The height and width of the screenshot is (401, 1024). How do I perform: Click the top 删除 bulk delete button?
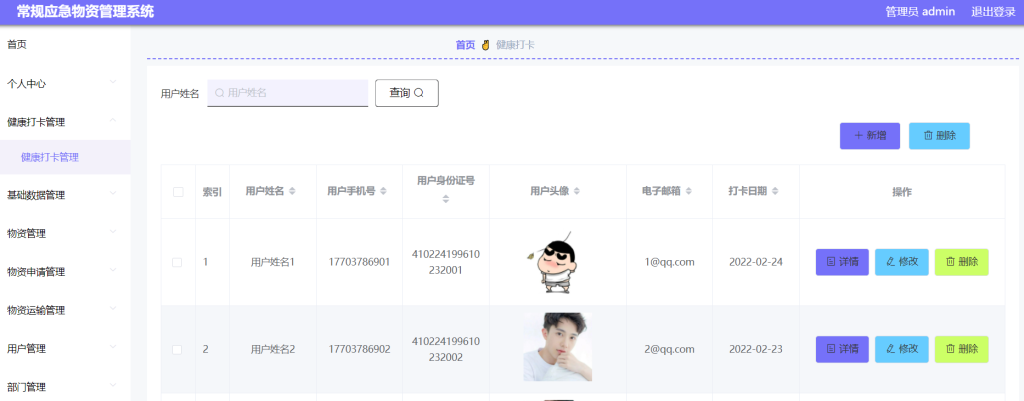click(x=939, y=136)
